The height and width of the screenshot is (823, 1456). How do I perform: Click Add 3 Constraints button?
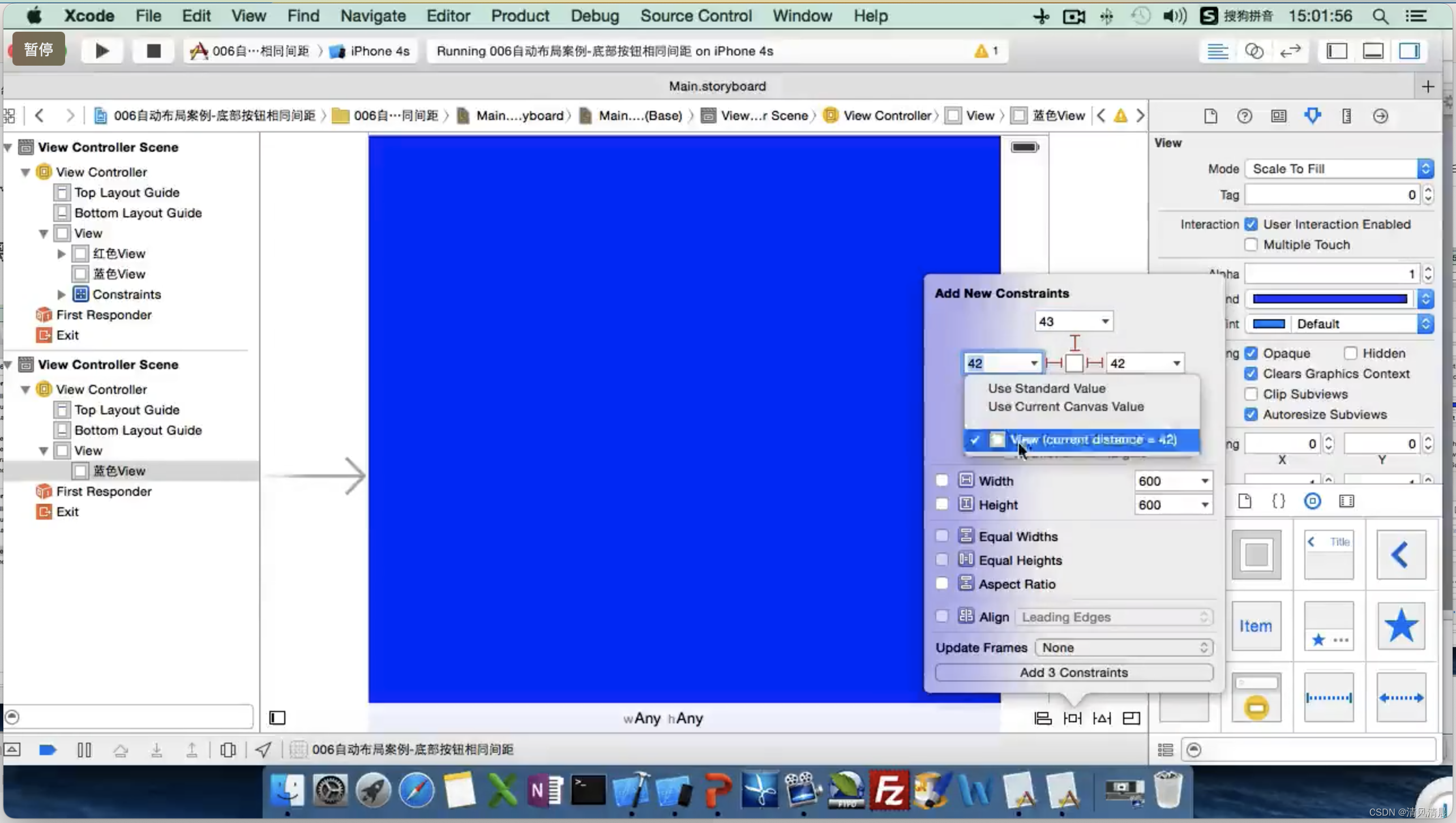pyautogui.click(x=1074, y=672)
